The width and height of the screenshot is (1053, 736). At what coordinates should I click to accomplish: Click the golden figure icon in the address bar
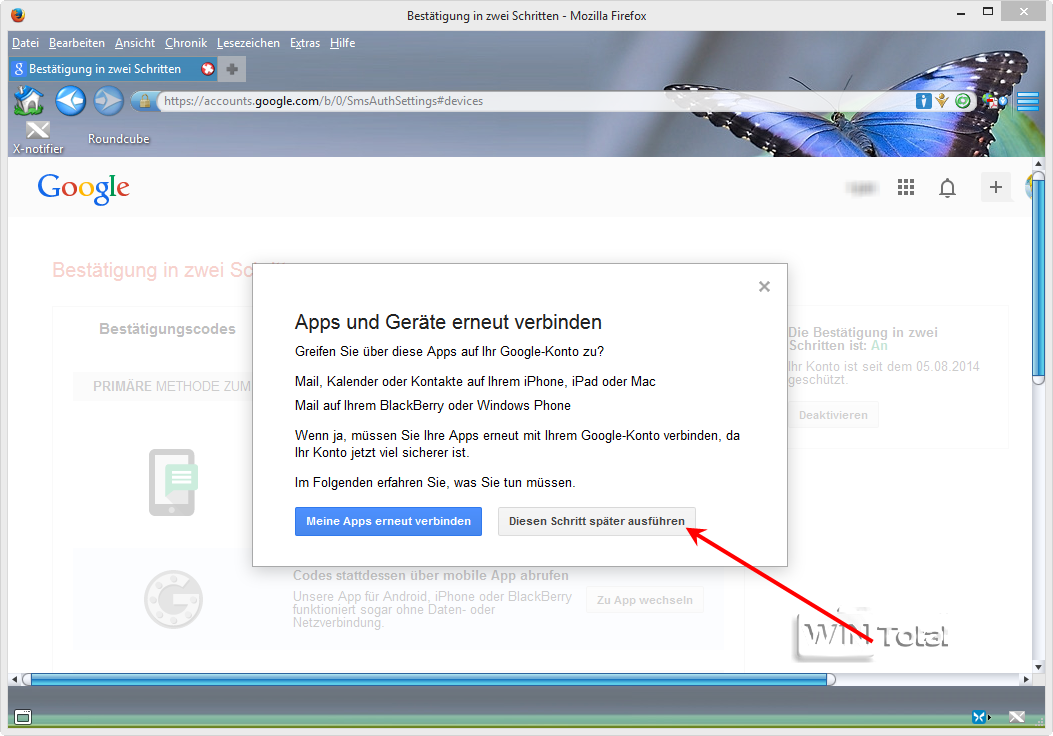[942, 101]
